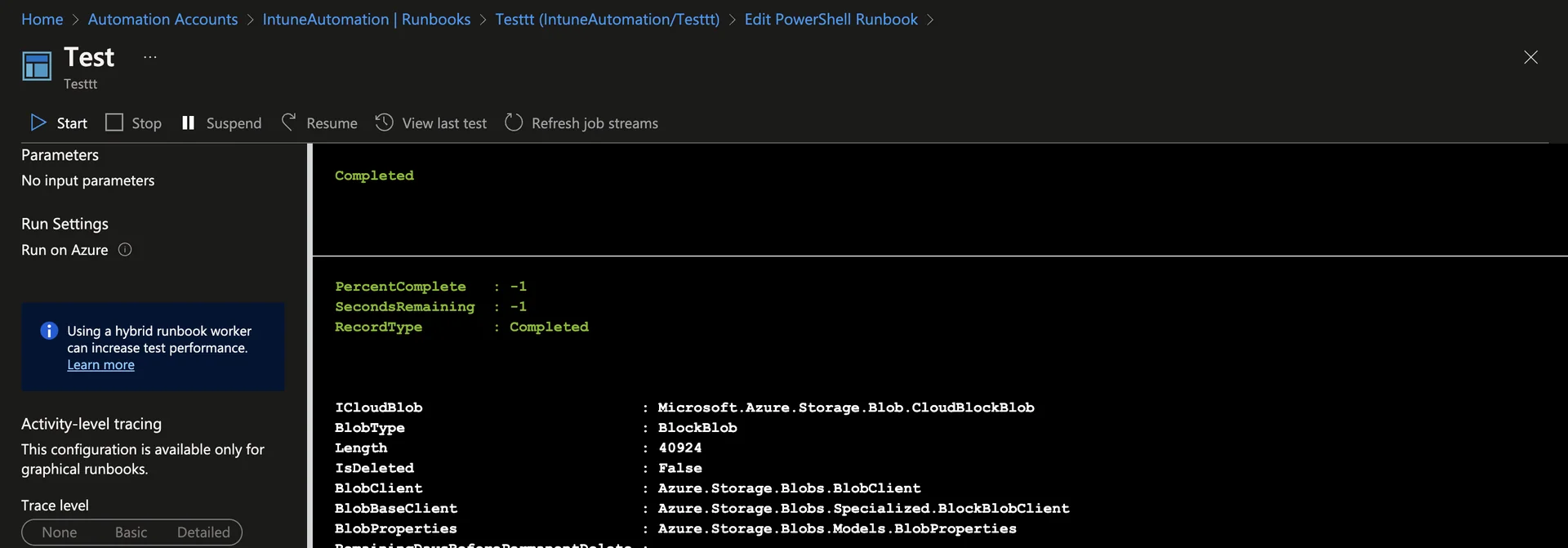
Task: Set trace level to Basic
Action: tap(131, 532)
